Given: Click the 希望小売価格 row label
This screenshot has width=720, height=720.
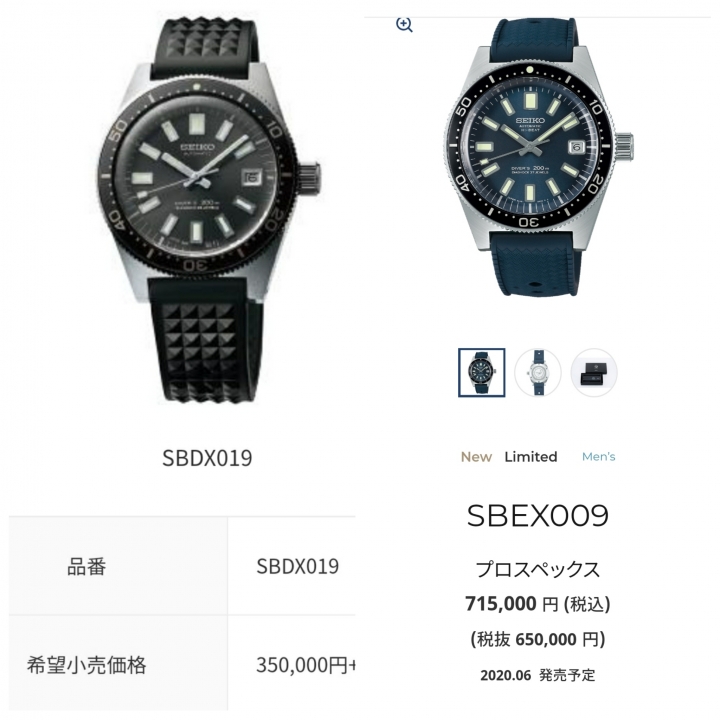Looking at the screenshot, I should pyautogui.click(x=86, y=665).
